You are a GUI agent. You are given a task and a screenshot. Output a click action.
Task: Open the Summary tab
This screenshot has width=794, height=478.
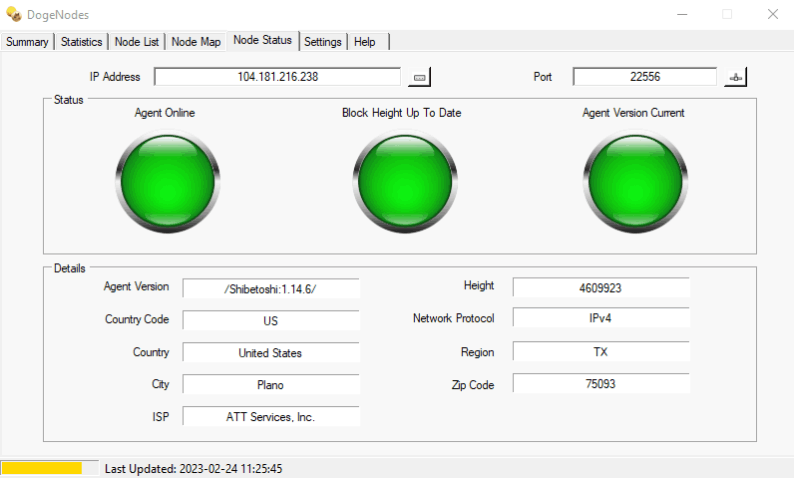(27, 42)
